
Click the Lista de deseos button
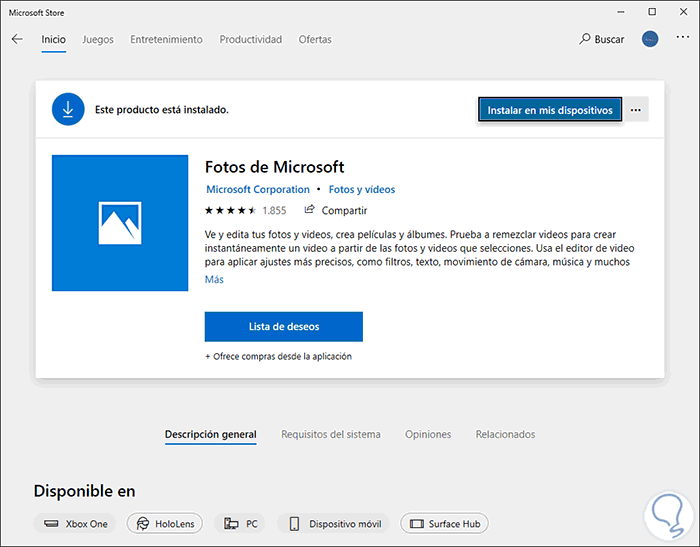283,326
